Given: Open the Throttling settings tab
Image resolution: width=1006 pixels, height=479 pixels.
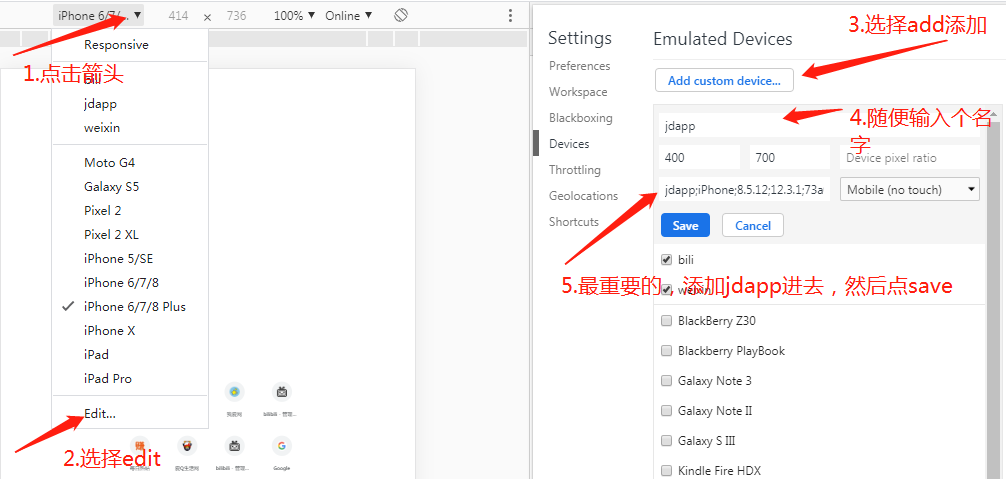Looking at the screenshot, I should pos(574,170).
